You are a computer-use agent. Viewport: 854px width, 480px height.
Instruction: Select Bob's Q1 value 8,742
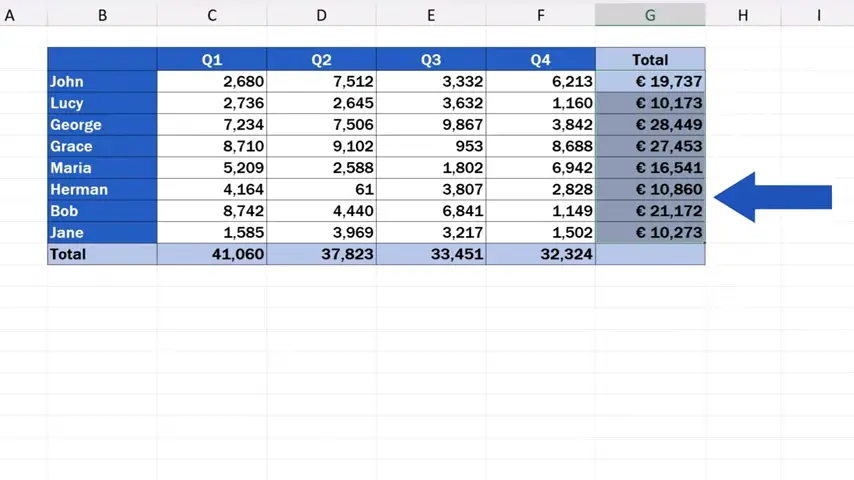tap(212, 211)
